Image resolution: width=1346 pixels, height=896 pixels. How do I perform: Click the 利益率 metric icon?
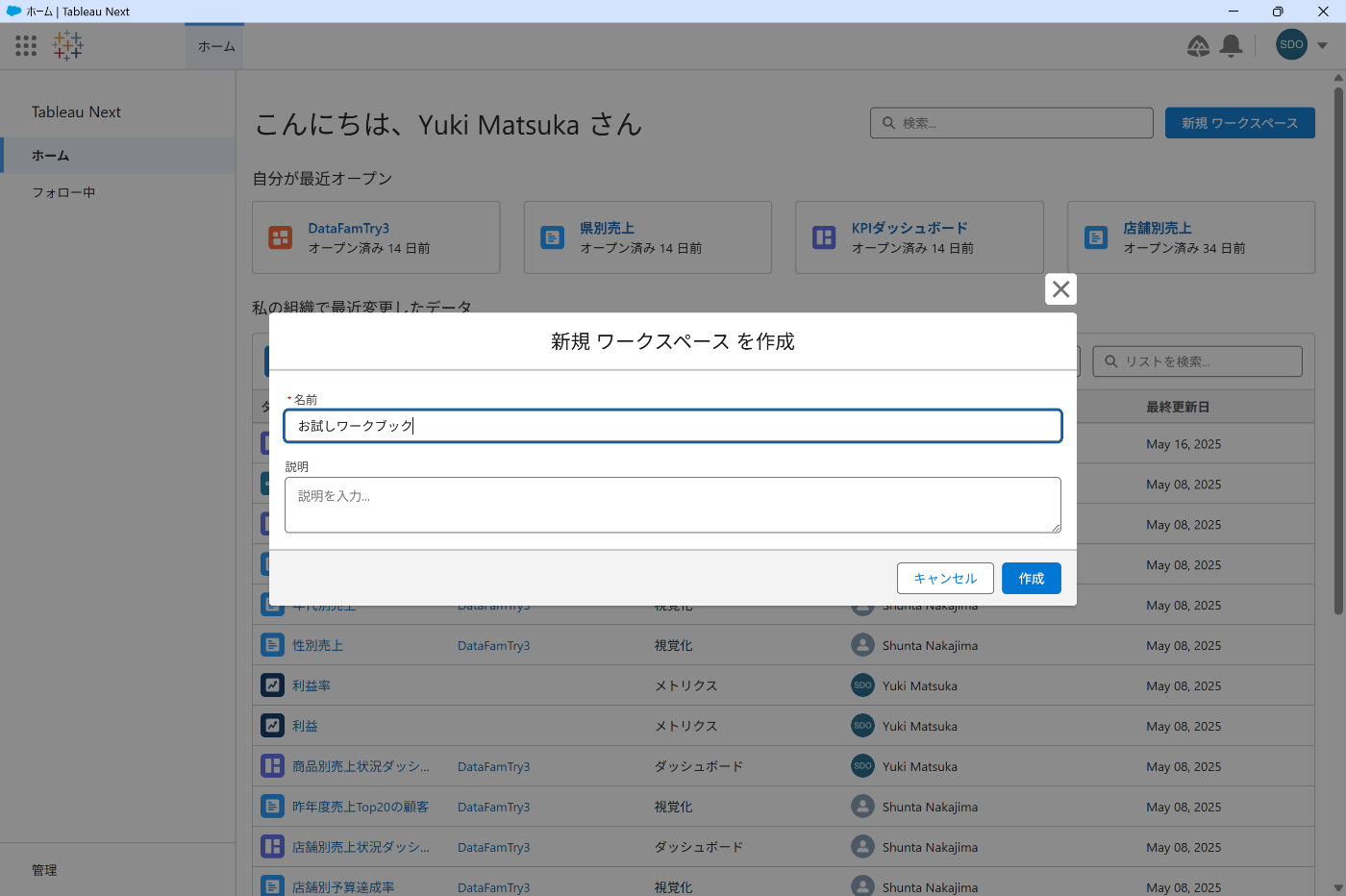[x=272, y=685]
